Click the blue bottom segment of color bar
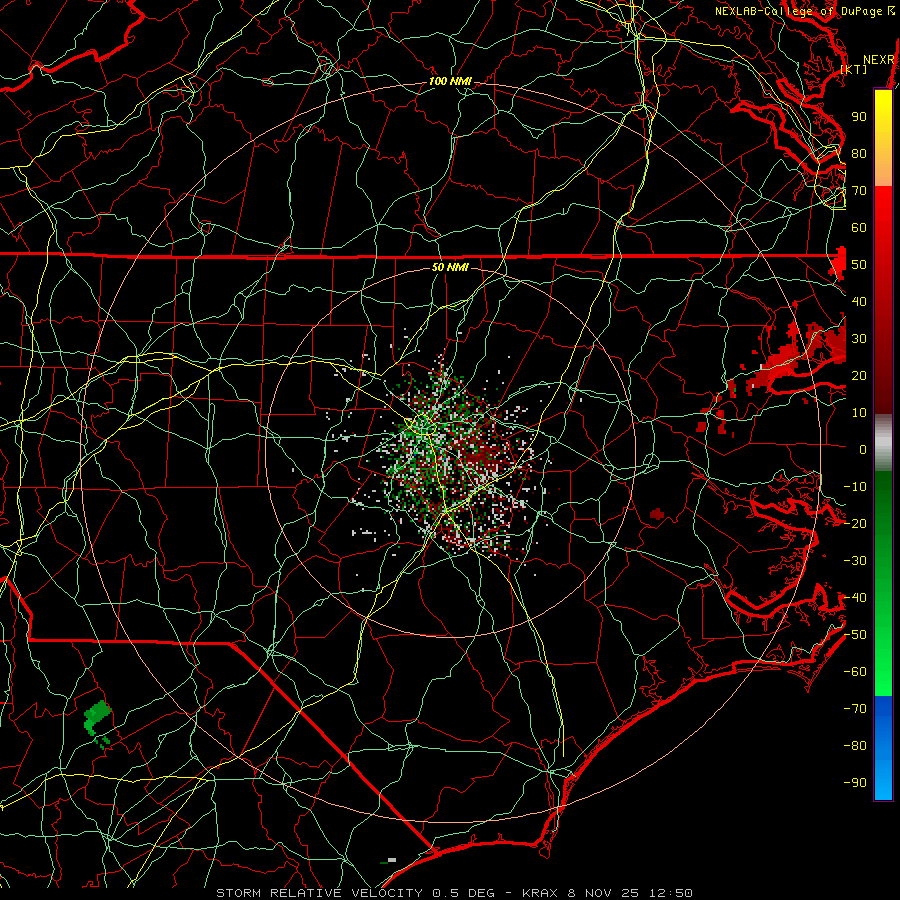 (x=883, y=748)
